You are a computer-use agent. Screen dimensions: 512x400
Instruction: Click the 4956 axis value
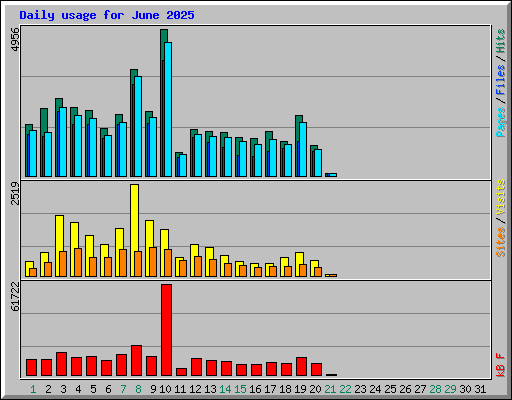pos(15,40)
